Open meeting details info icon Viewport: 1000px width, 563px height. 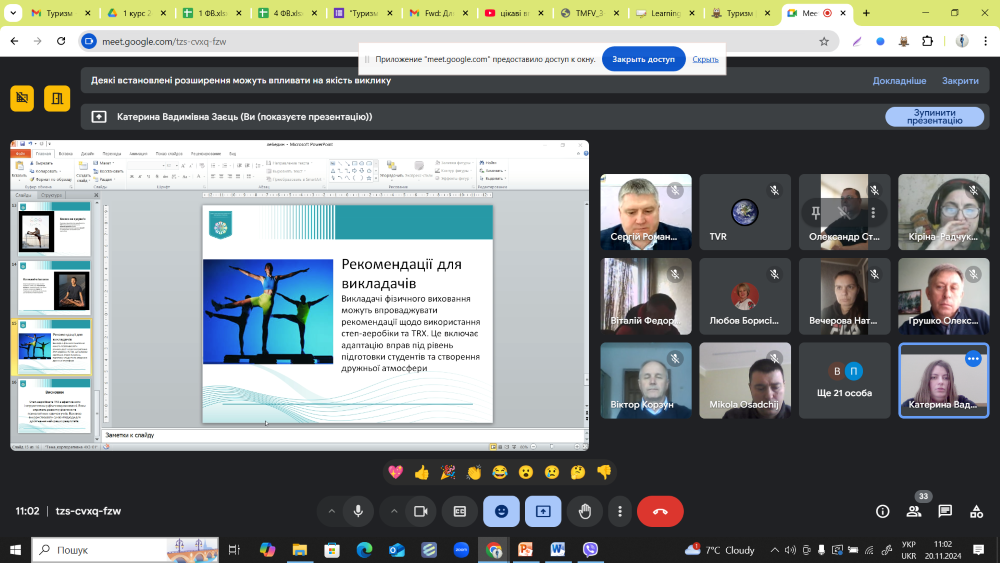[x=882, y=511]
